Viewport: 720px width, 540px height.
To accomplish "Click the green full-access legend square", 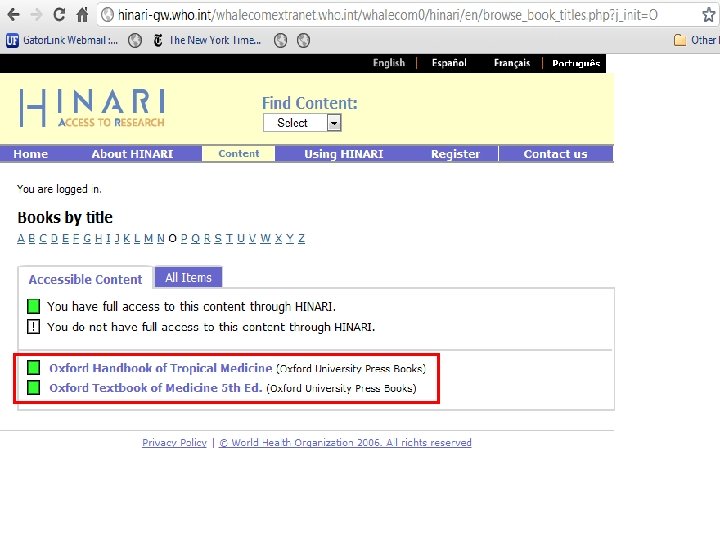I will [x=34, y=306].
